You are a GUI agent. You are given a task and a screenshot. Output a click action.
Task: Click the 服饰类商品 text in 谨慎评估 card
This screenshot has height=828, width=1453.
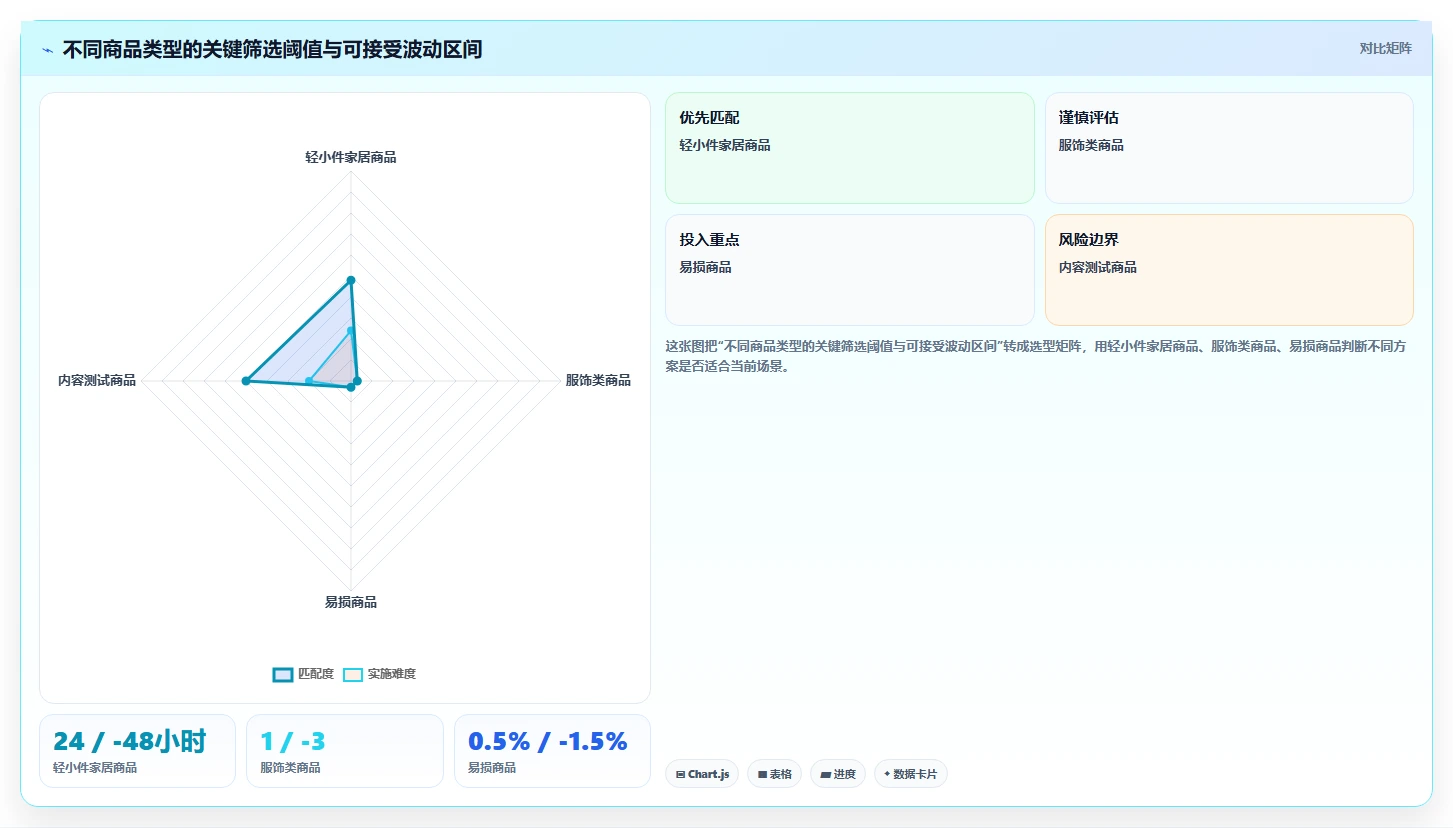[x=1091, y=145]
